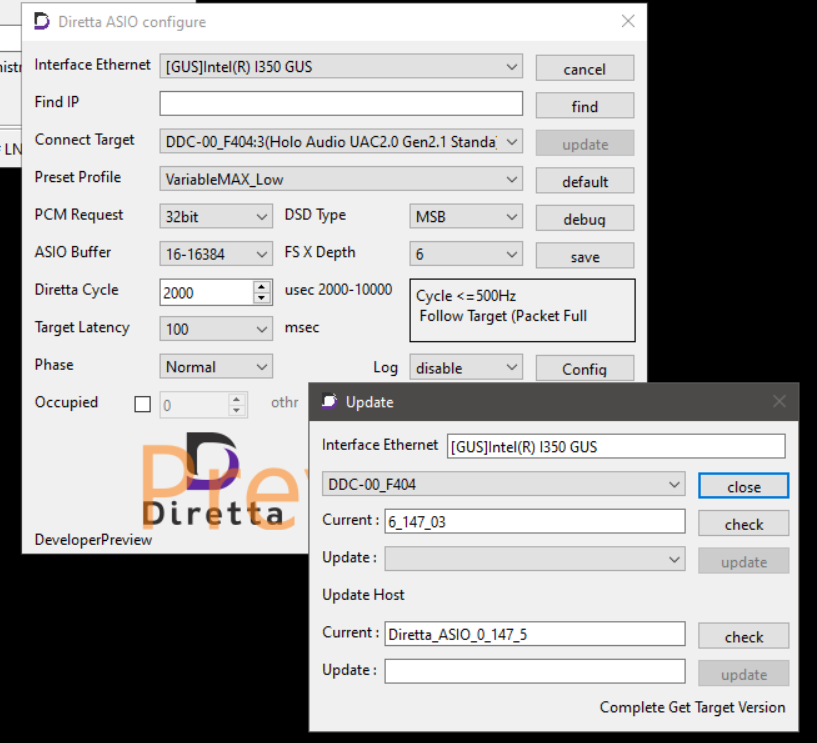Click the Find IP text field
This screenshot has height=743, width=817.
pyautogui.click(x=341, y=104)
